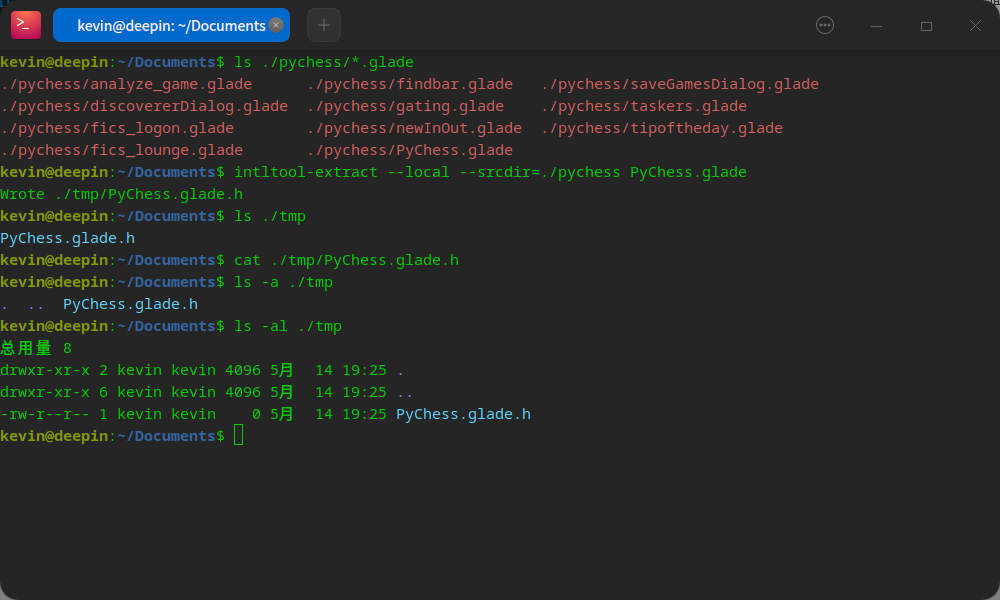Viewport: 1000px width, 600px height.
Task: Click the PyChess.glade.h output filename
Action: coord(68,238)
